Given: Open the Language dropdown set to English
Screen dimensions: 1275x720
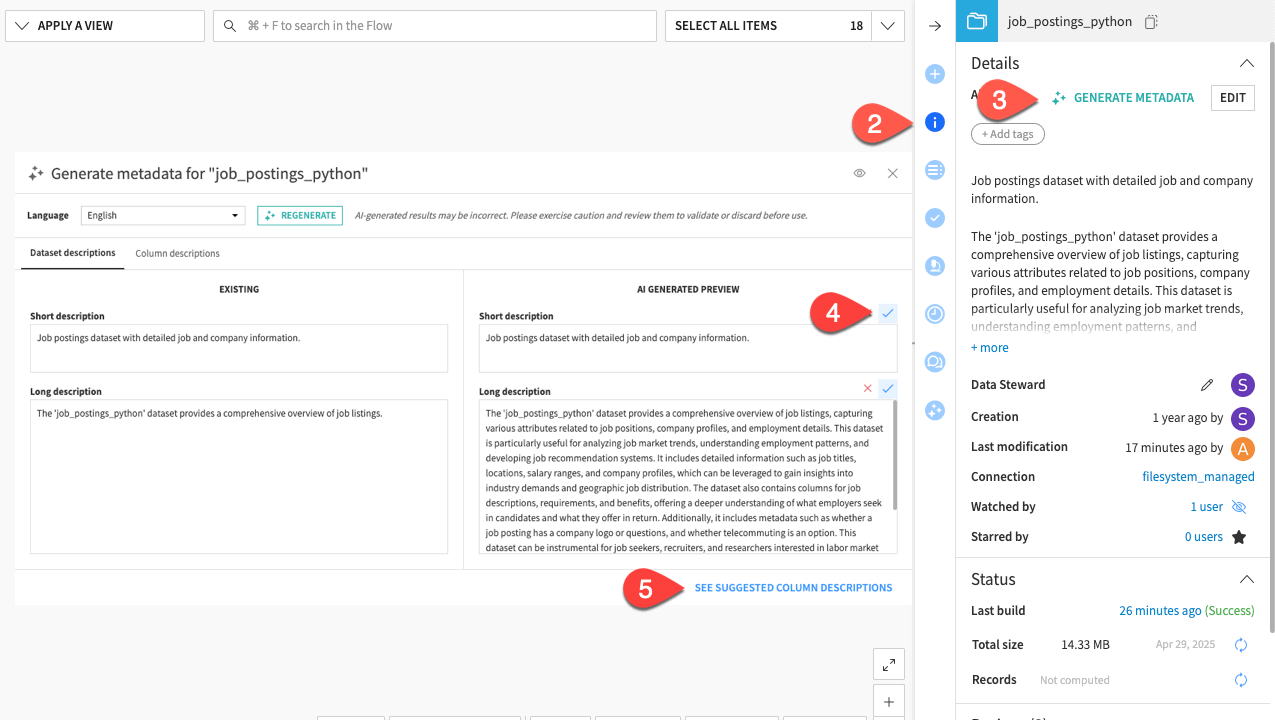Looking at the screenshot, I should tap(162, 215).
